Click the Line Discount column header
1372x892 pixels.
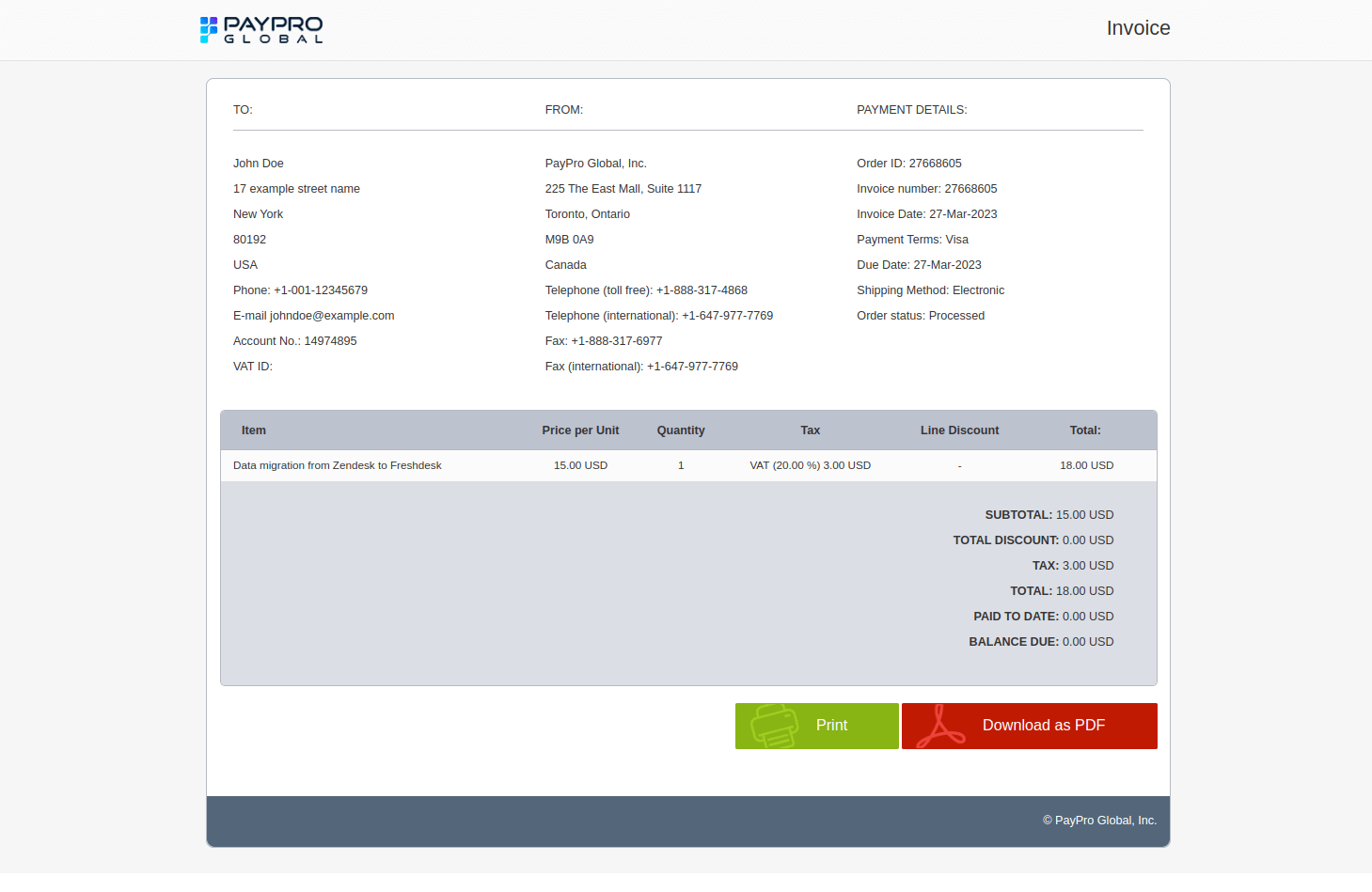click(x=959, y=430)
